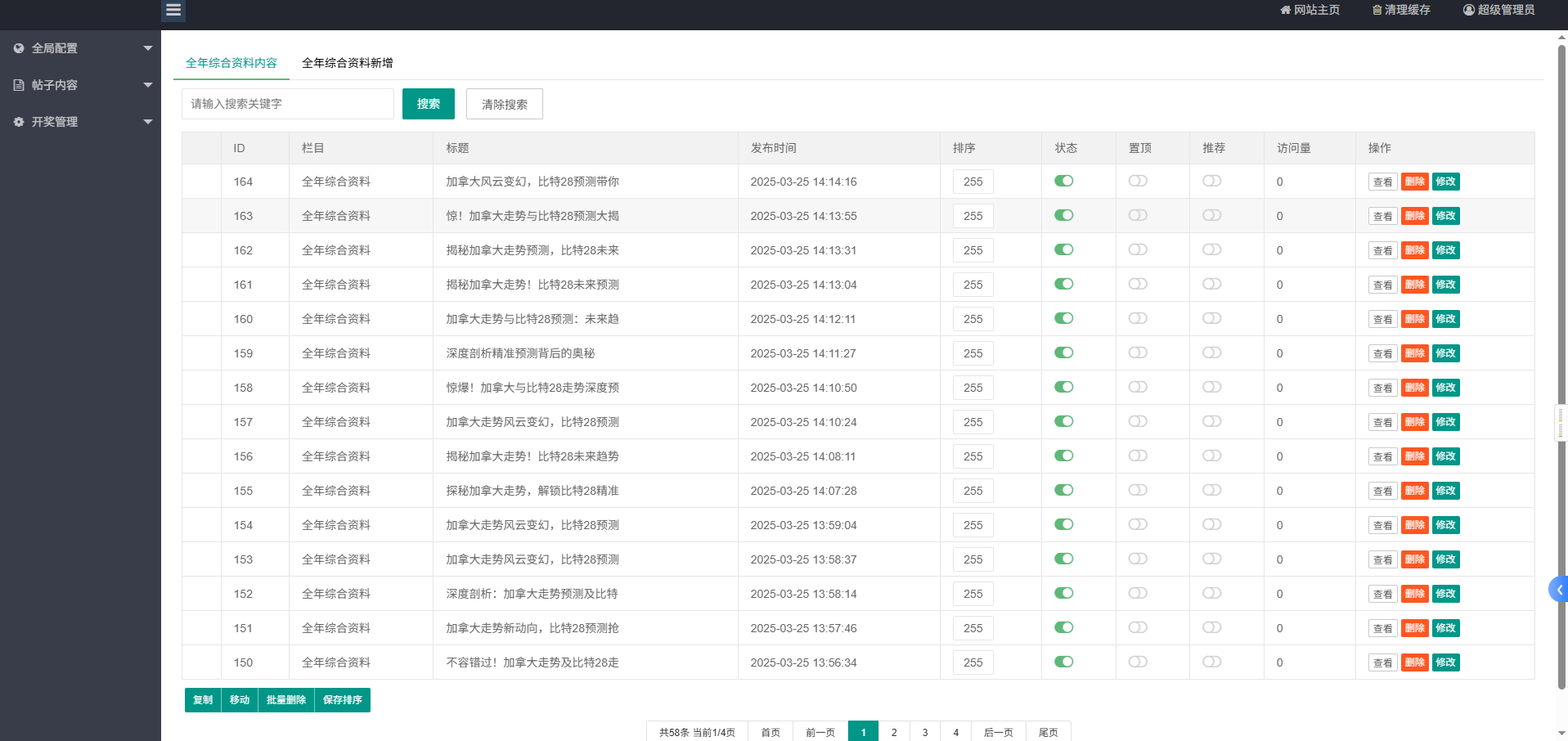Click the right-edge collapse arrow icon

click(1558, 588)
